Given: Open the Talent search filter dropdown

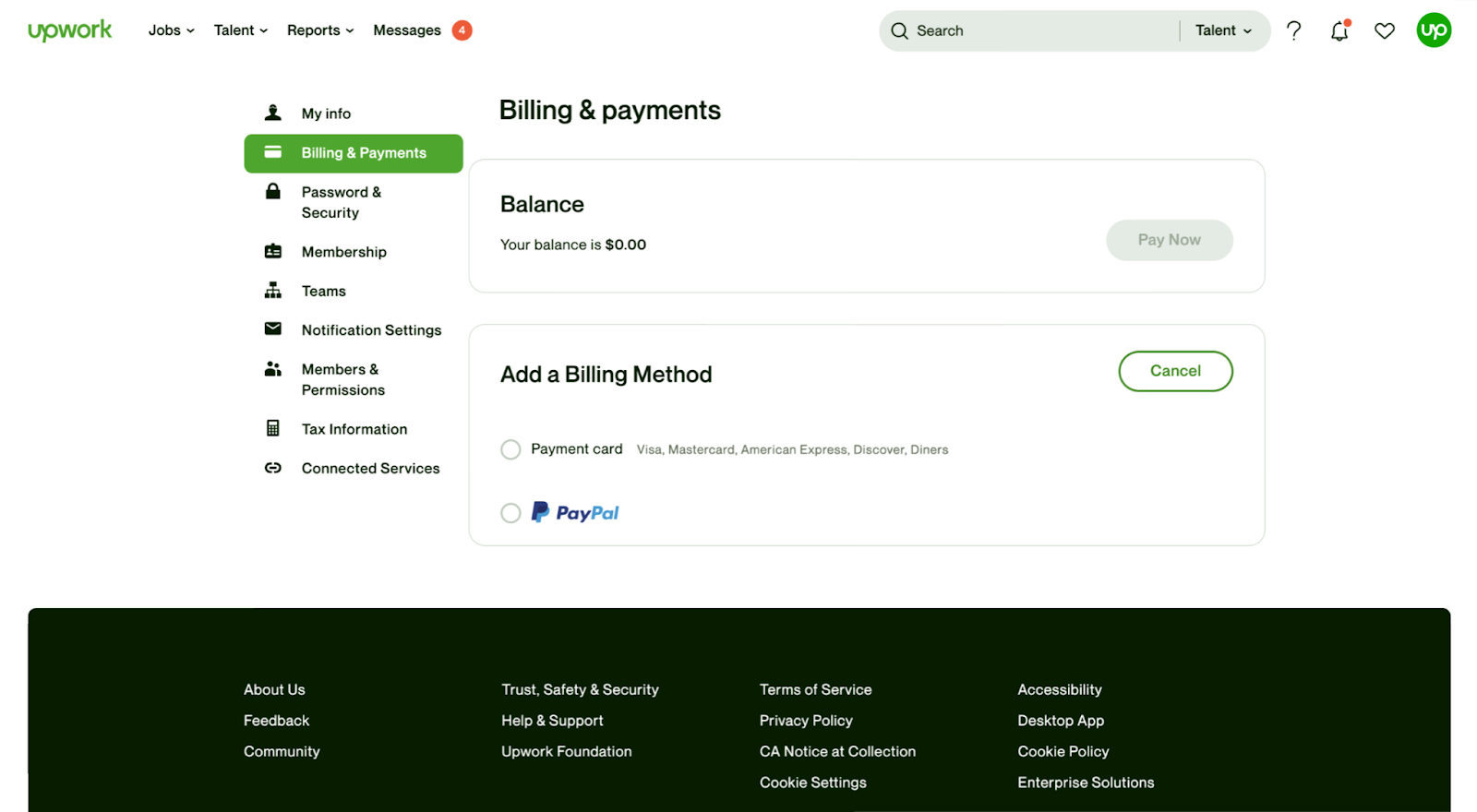Looking at the screenshot, I should tap(1223, 30).
